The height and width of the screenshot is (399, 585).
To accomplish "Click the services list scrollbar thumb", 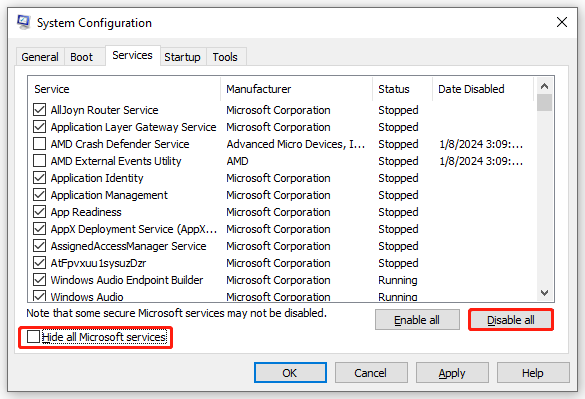I will click(x=544, y=103).
